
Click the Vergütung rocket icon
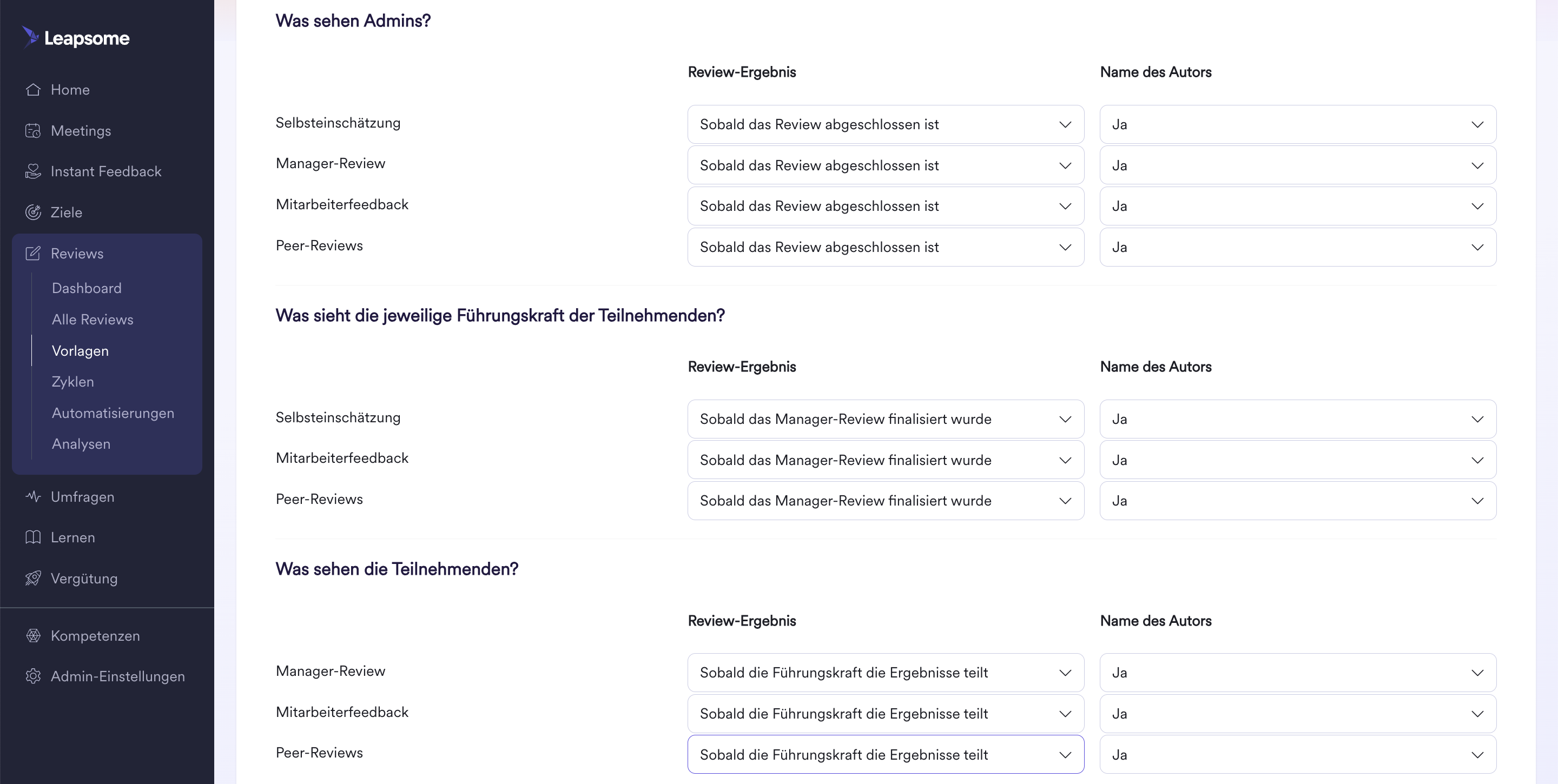pyautogui.click(x=33, y=578)
